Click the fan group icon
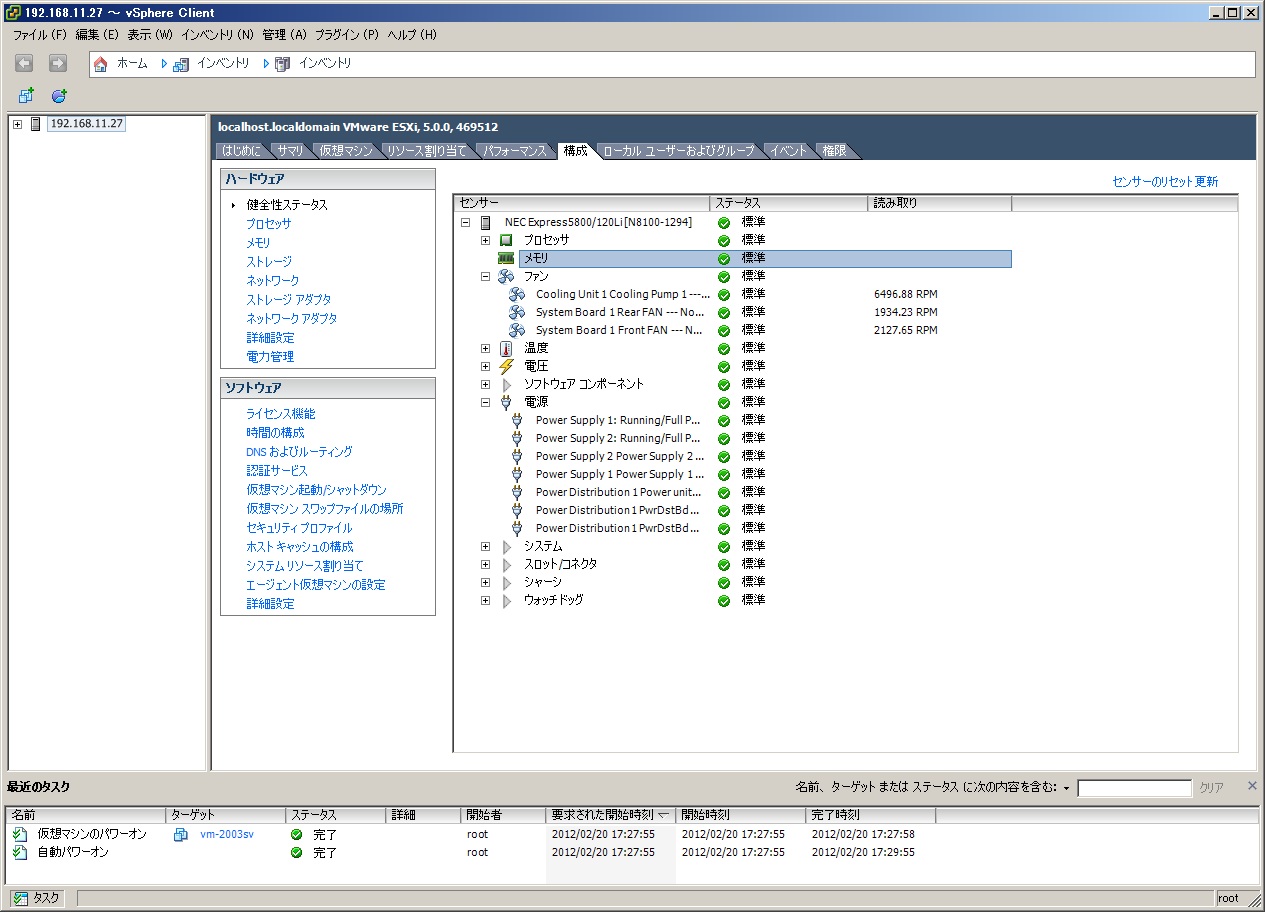The height and width of the screenshot is (912, 1265). click(x=506, y=276)
